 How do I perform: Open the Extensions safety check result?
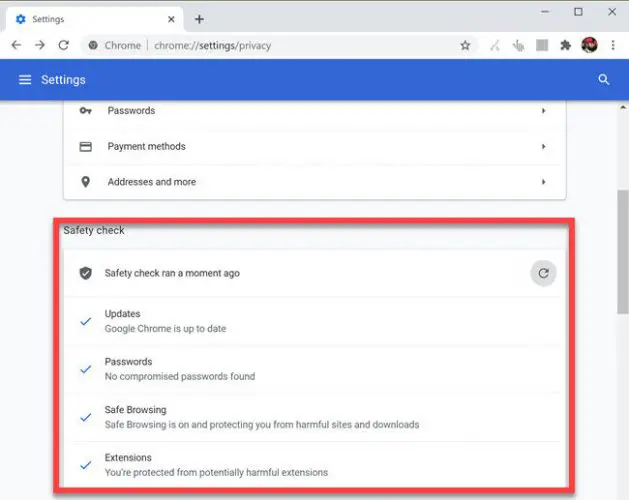[314, 465]
